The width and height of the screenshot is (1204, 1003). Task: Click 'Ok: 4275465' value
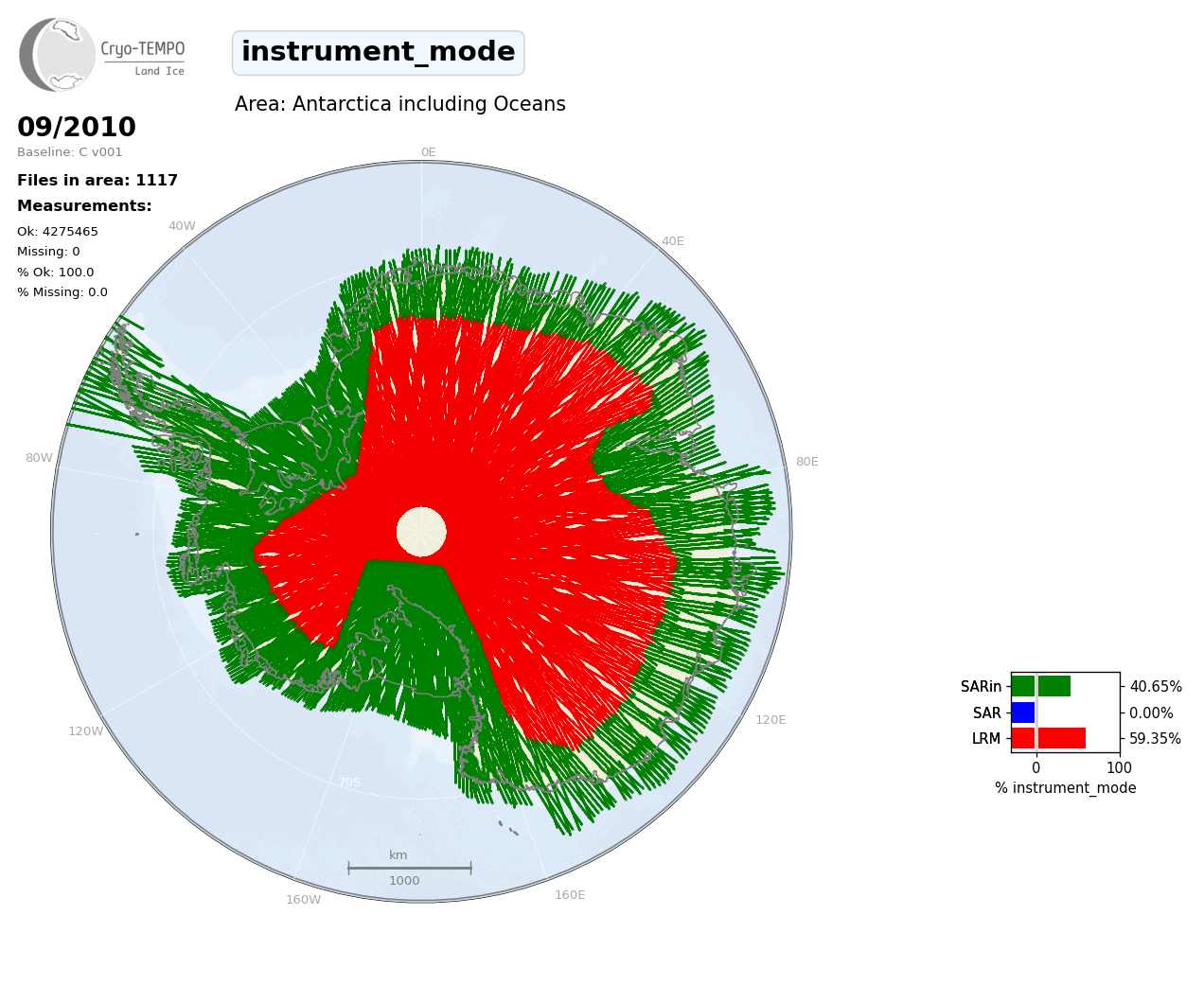tap(58, 232)
